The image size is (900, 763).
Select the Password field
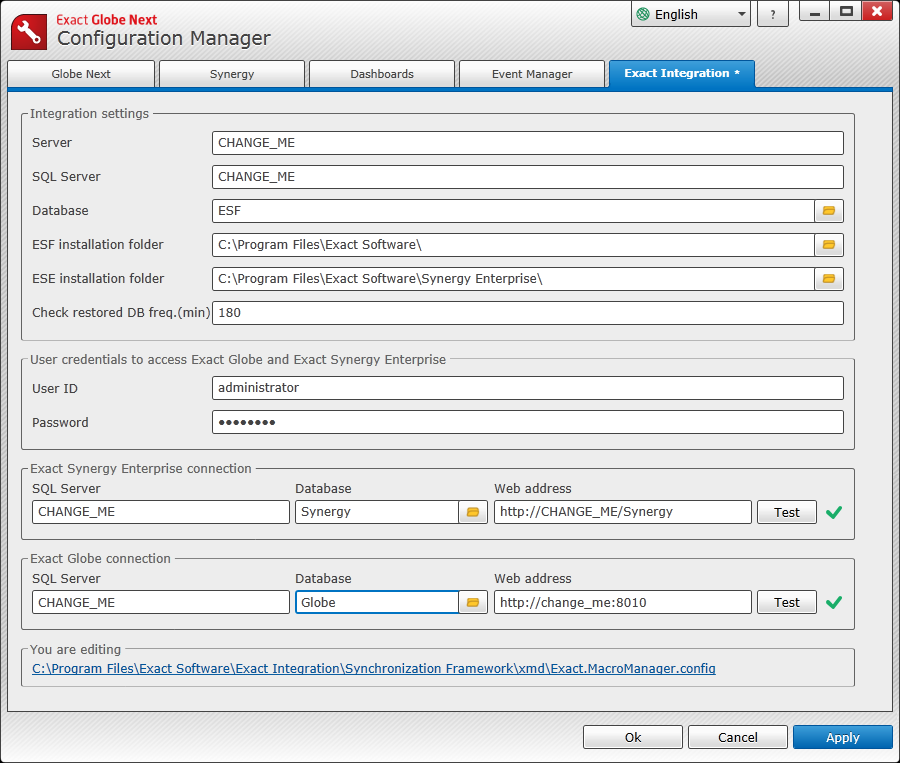coord(527,422)
